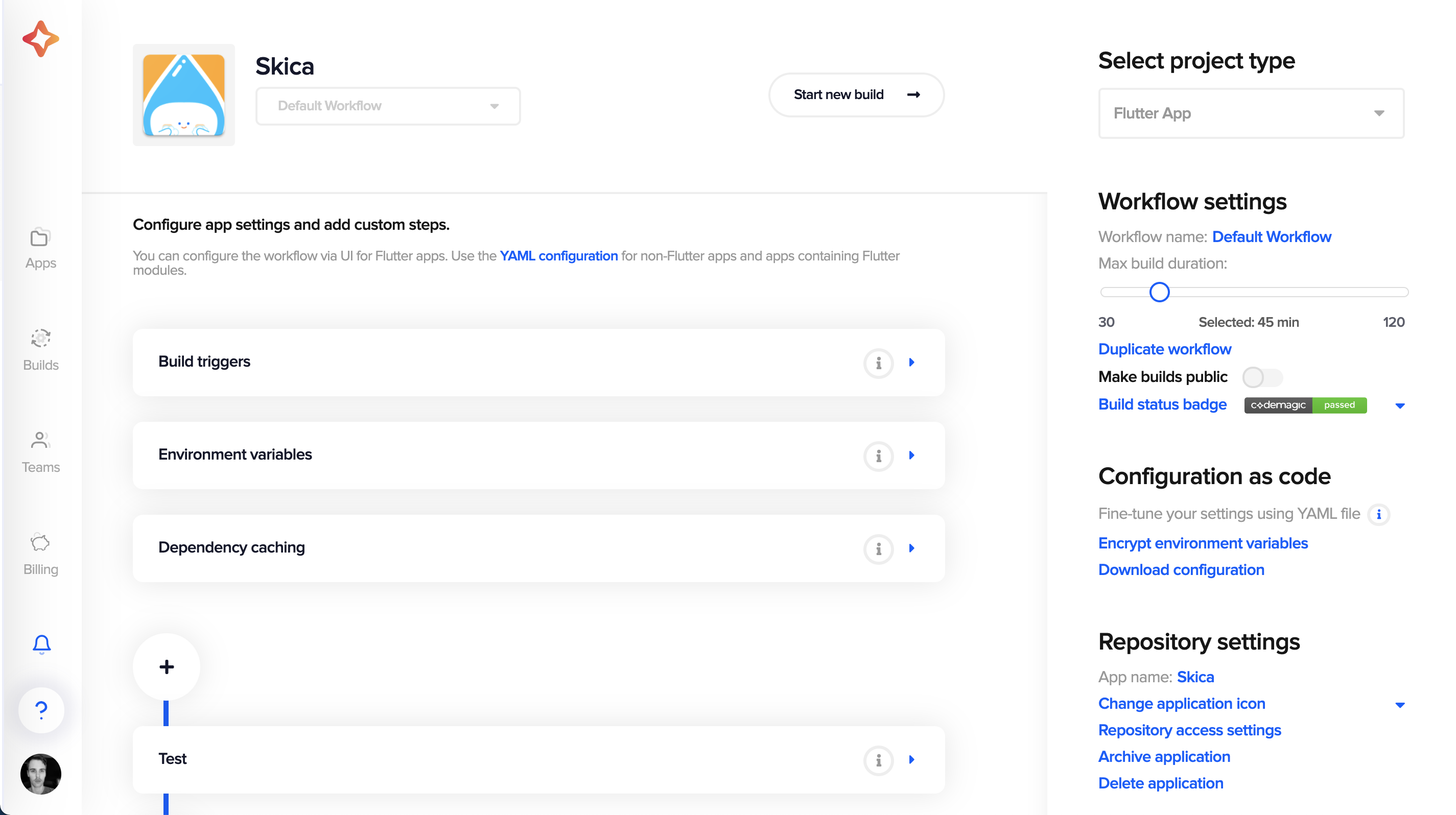Screen dimensions: 1456x815
Task: Click the Codemagic star logo
Action: (41, 39)
